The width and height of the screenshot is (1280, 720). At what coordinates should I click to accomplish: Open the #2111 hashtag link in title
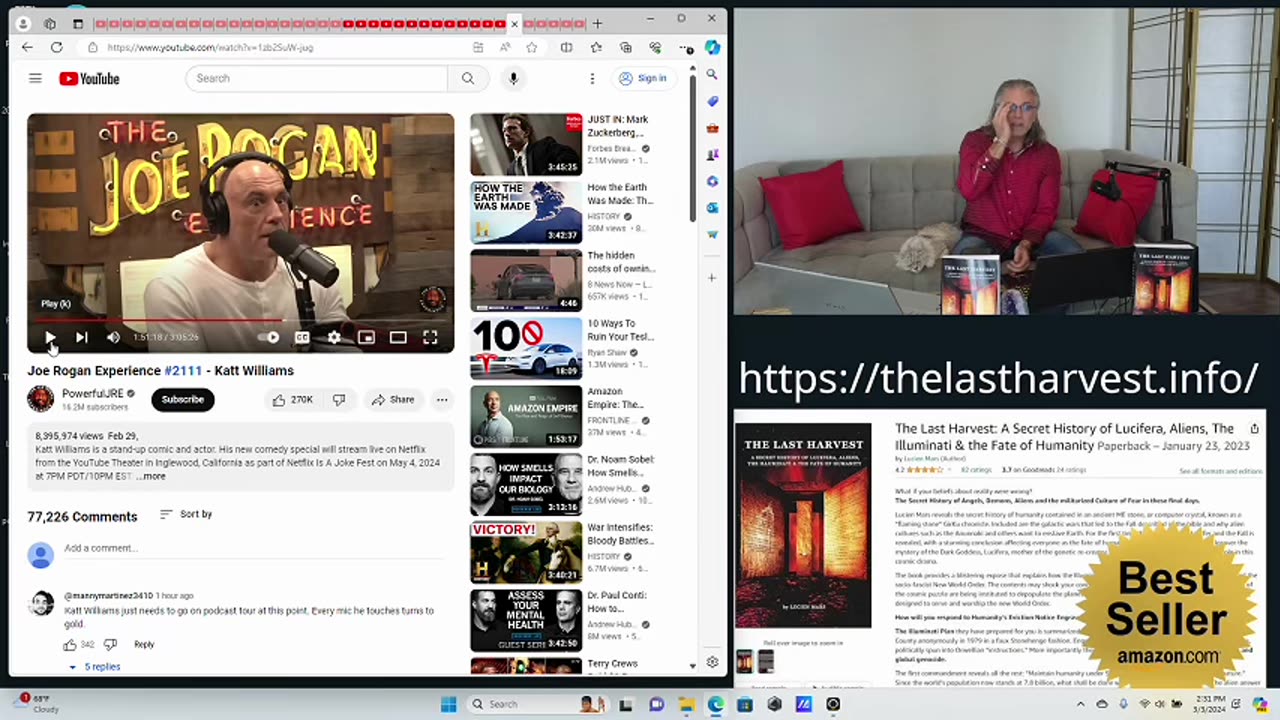[183, 370]
